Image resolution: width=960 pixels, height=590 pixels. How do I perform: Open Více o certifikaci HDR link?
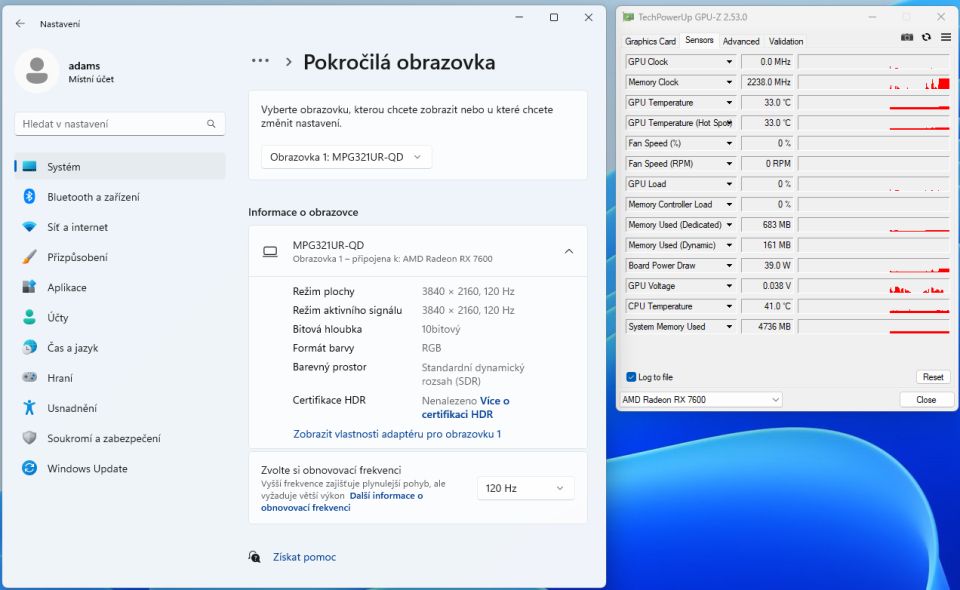pyautogui.click(x=465, y=408)
